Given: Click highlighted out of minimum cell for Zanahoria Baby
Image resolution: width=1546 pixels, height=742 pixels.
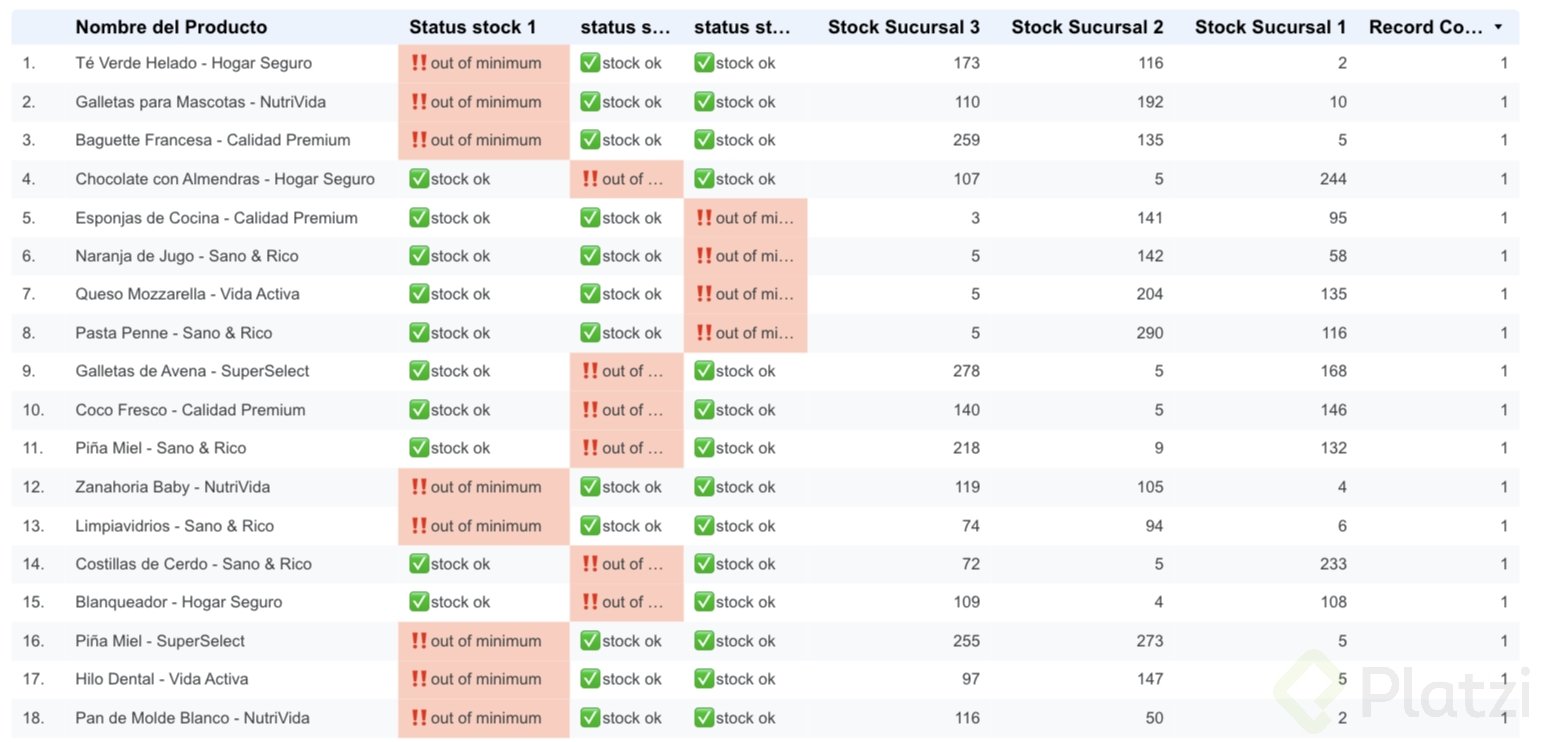Looking at the screenshot, I should [484, 487].
